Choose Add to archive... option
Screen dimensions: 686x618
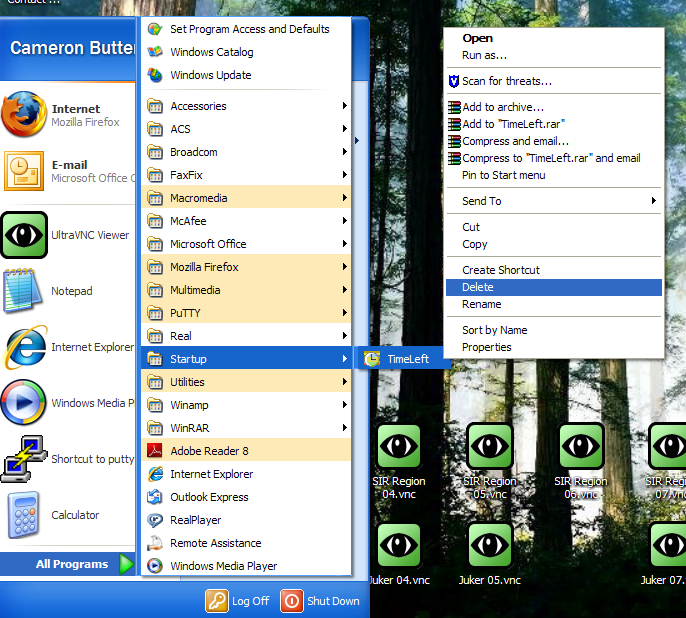(553, 107)
